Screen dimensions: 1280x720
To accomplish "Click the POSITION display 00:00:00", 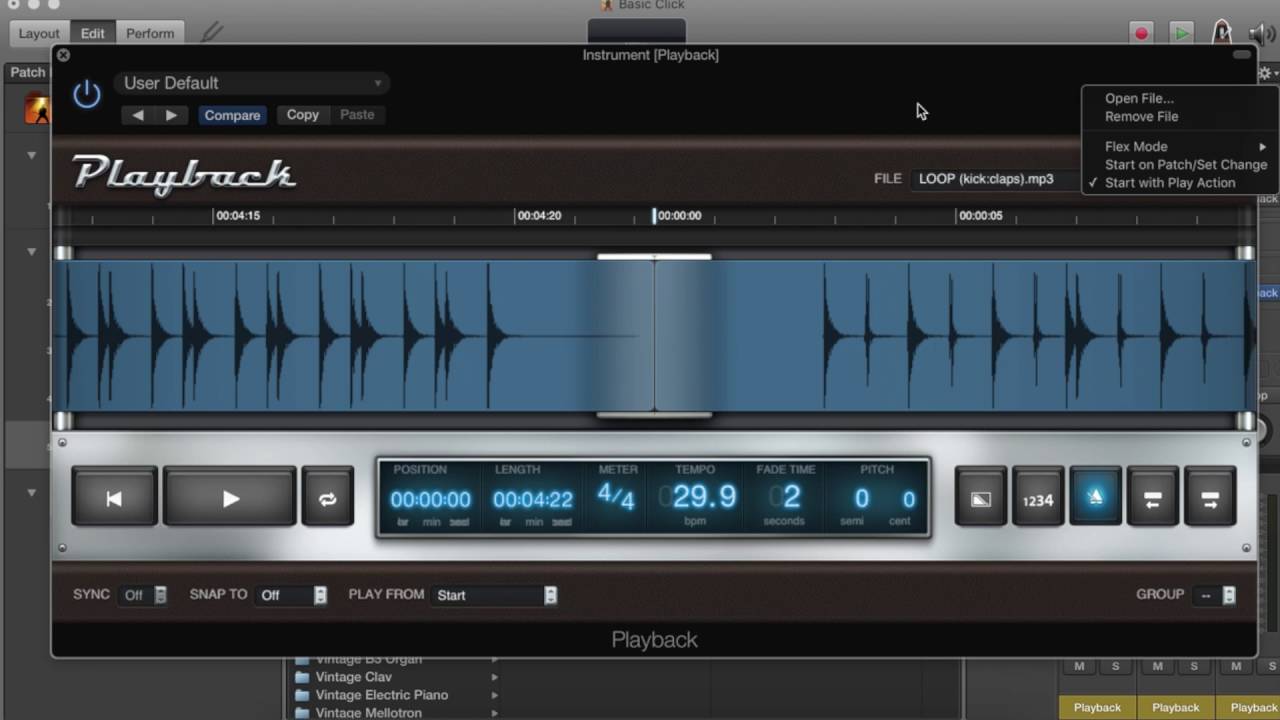I will [x=430, y=499].
